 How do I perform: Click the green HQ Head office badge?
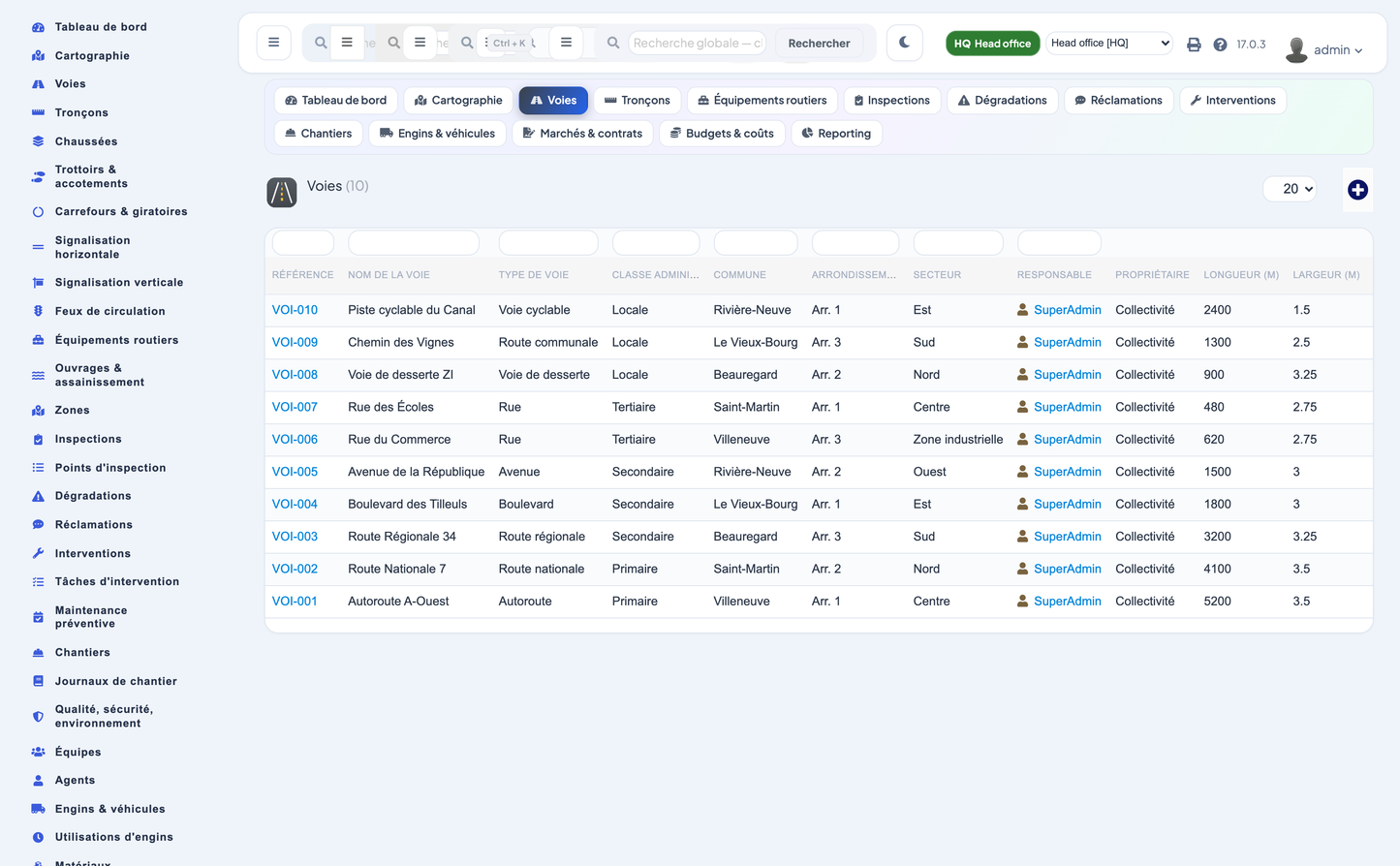click(x=992, y=44)
